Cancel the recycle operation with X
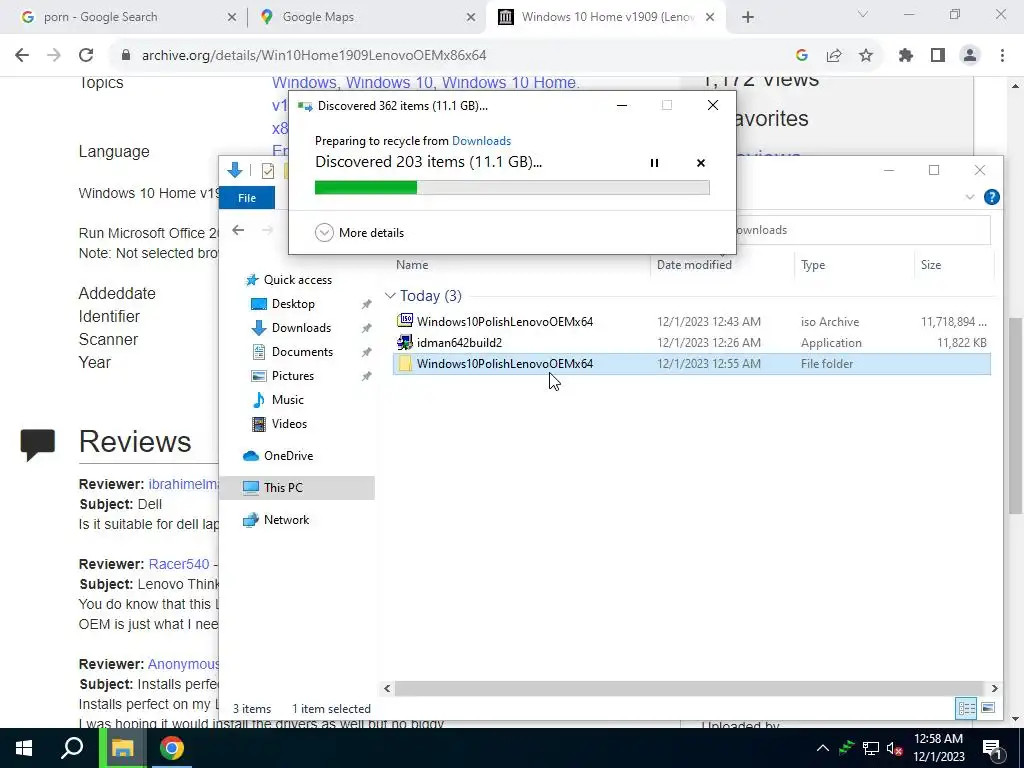The image size is (1024, 768). (x=701, y=163)
